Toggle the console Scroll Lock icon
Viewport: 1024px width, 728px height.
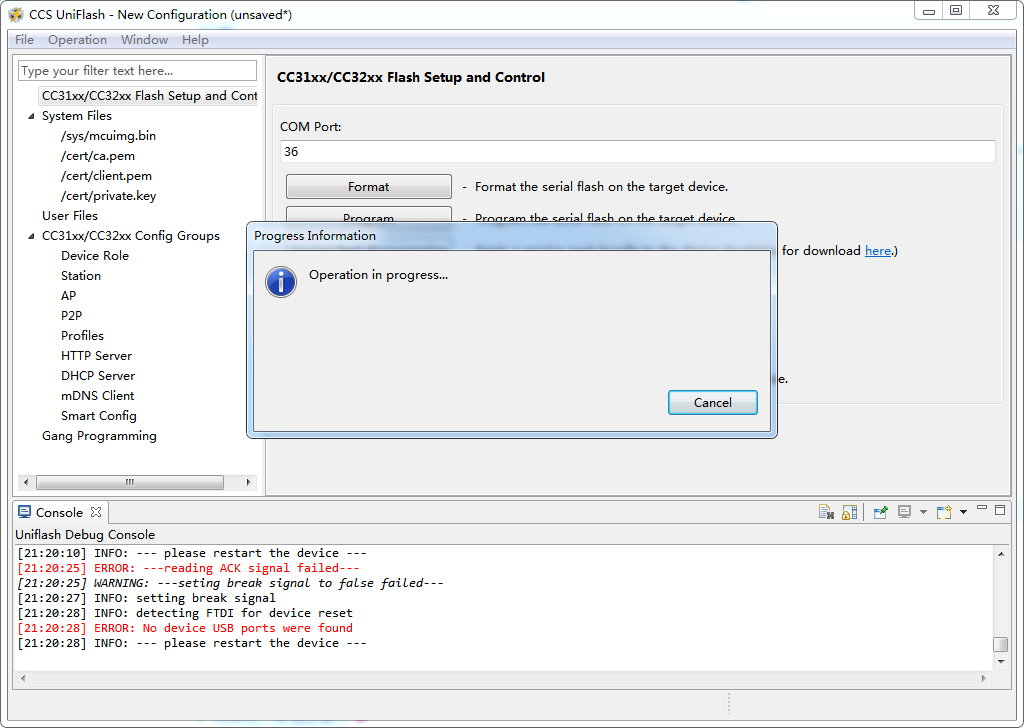point(850,513)
